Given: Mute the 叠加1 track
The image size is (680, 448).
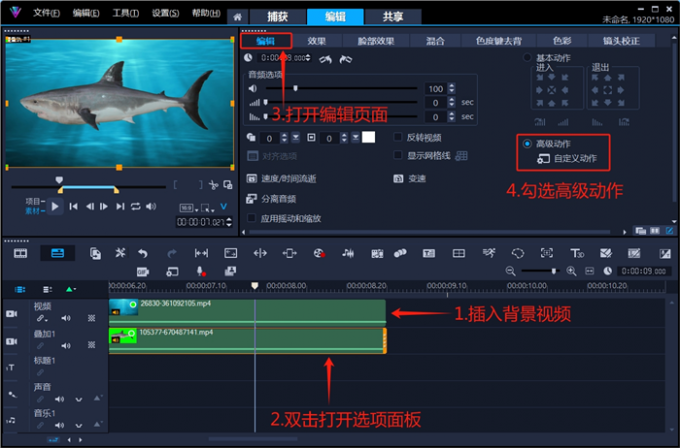Looking at the screenshot, I should click(66, 346).
